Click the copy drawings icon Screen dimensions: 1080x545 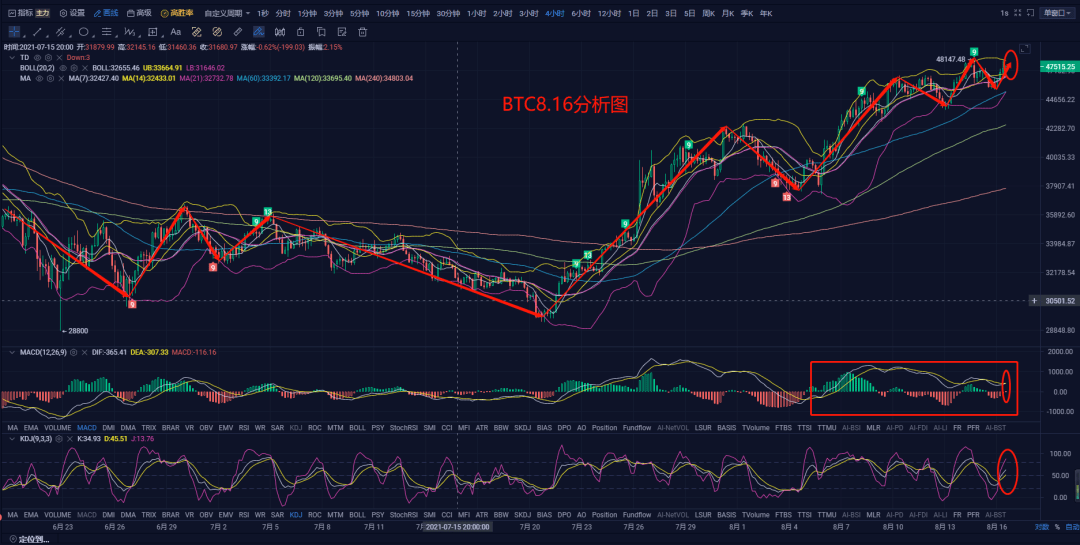321,32
